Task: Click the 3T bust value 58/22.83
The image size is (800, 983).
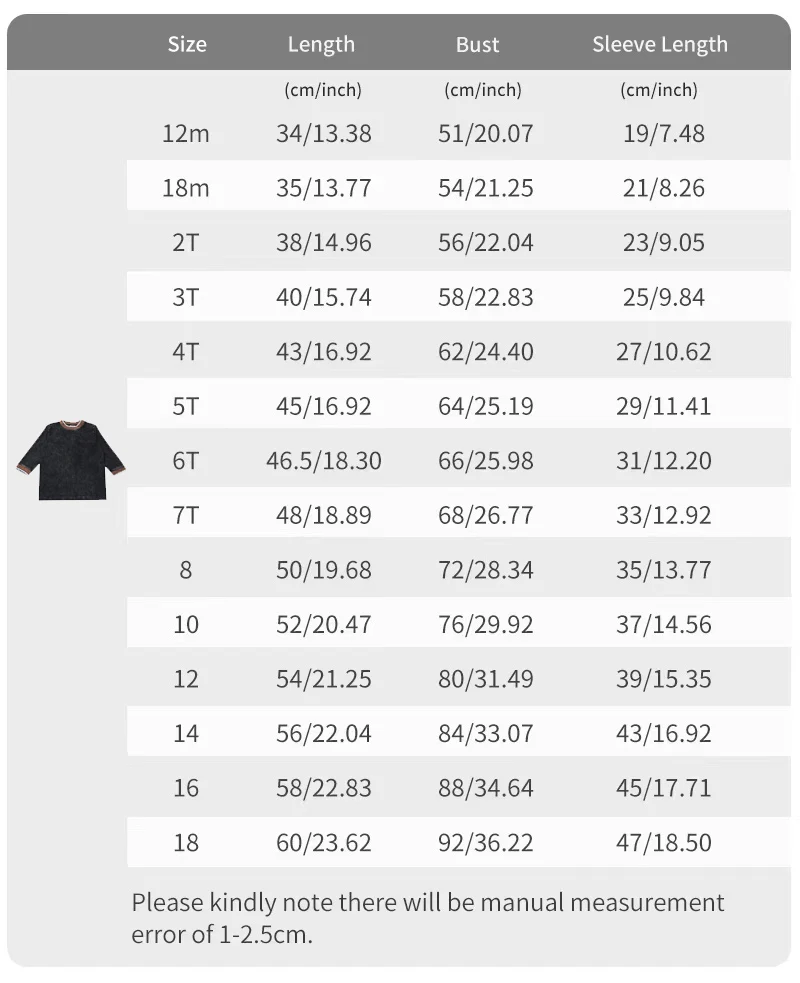Action: point(485,297)
